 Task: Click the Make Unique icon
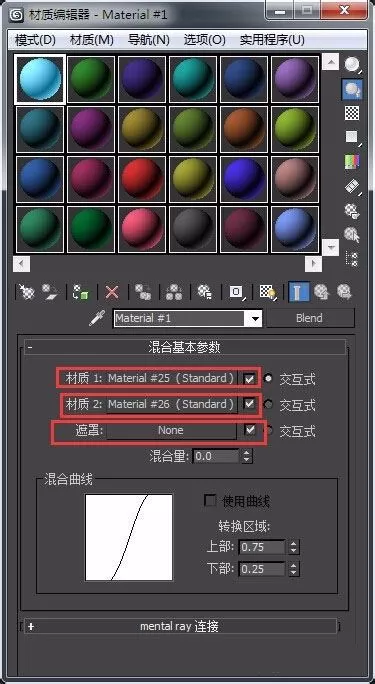(x=174, y=292)
